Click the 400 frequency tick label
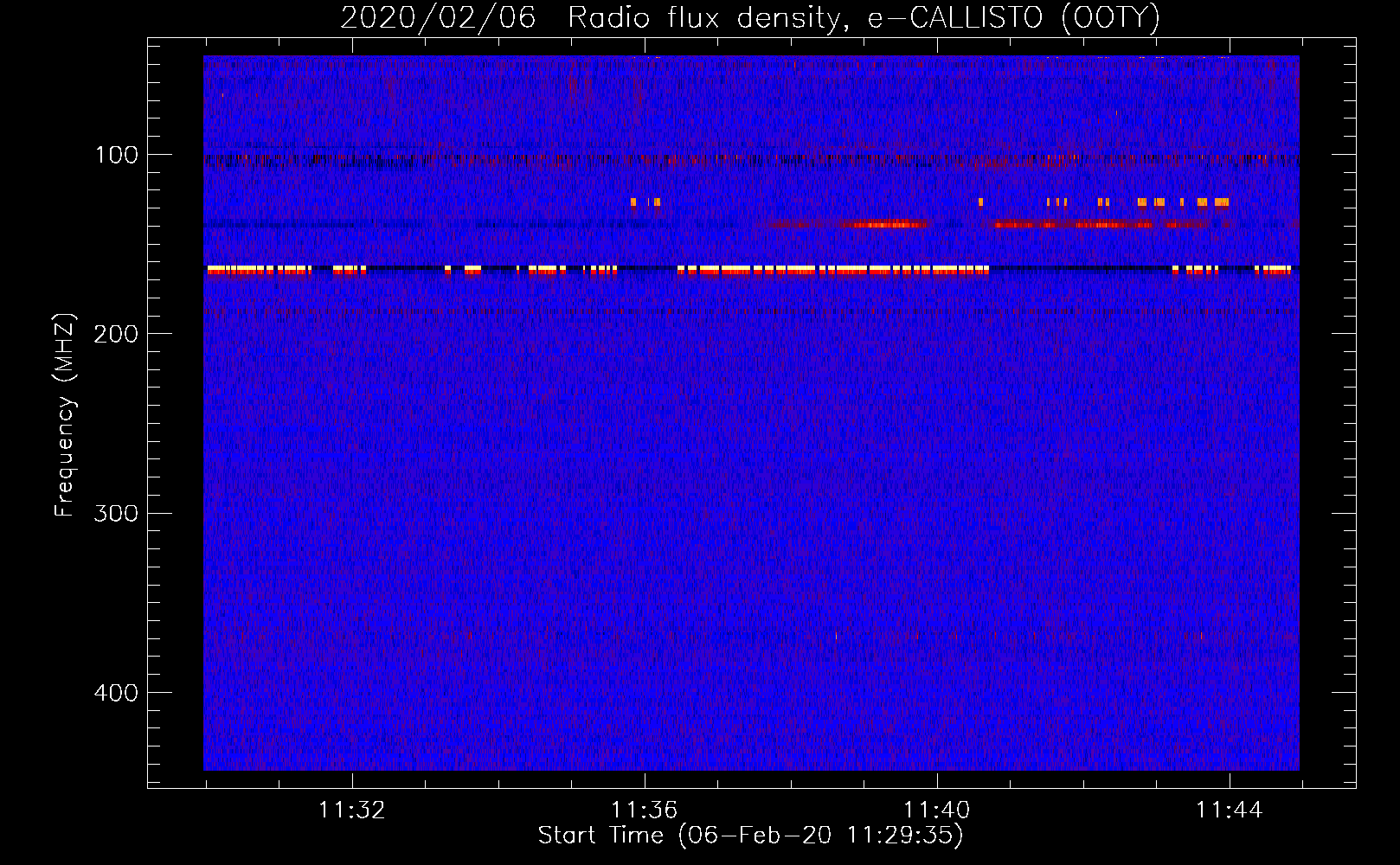Screen dimensions: 1400x865 point(116,693)
